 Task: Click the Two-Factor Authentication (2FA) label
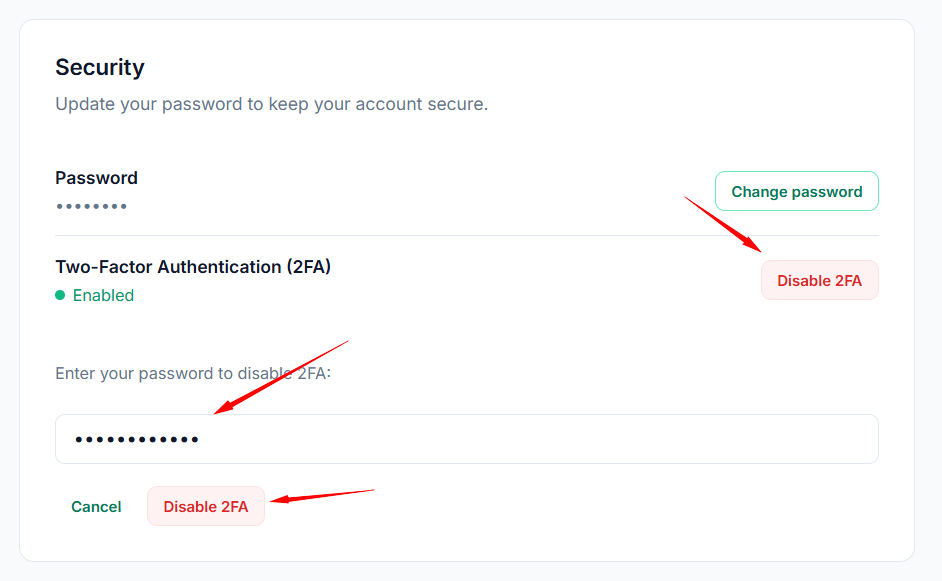click(x=193, y=267)
